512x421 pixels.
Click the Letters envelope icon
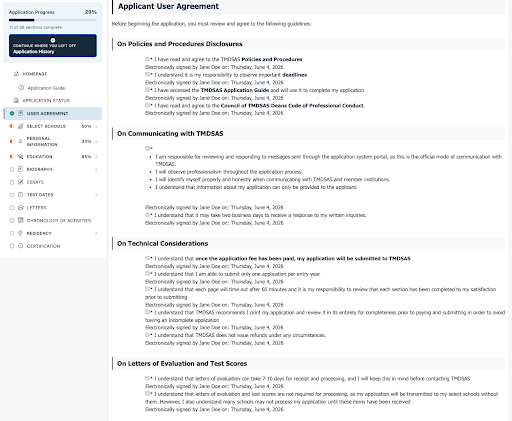coord(20,207)
